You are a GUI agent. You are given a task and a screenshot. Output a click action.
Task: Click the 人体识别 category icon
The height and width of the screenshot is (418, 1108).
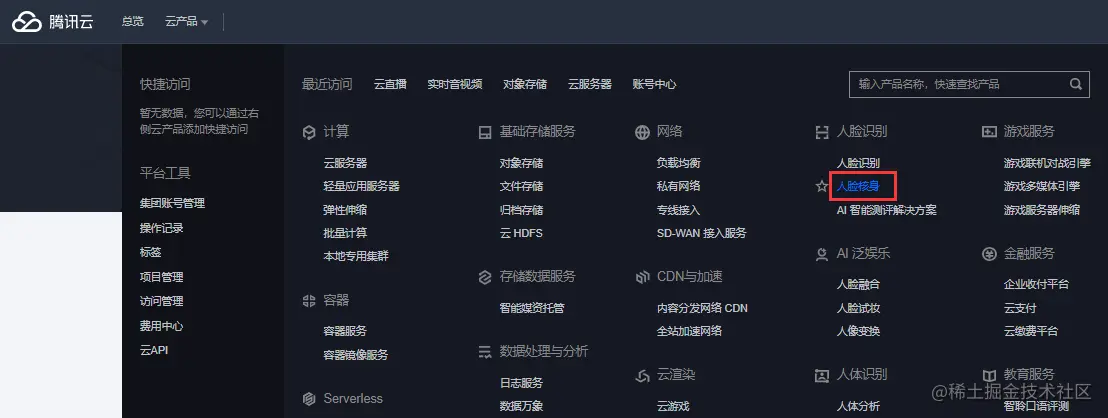click(x=821, y=376)
